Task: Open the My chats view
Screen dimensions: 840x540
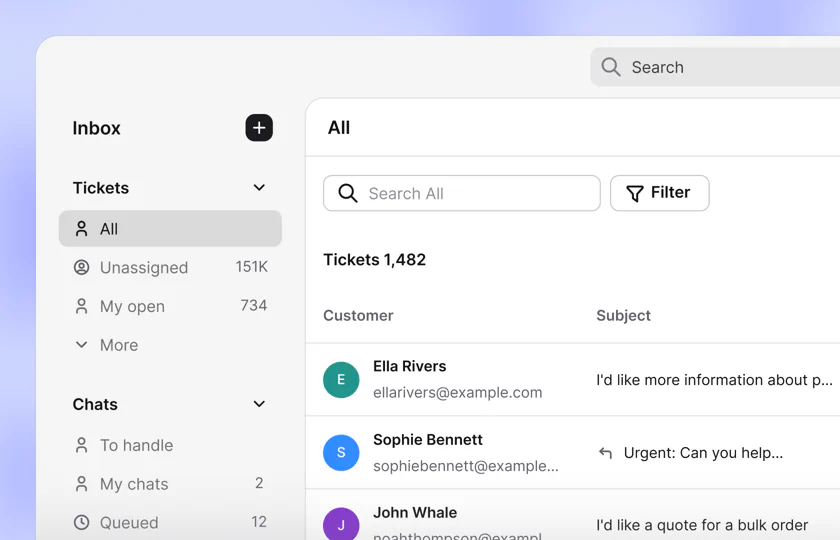Action: [170, 484]
